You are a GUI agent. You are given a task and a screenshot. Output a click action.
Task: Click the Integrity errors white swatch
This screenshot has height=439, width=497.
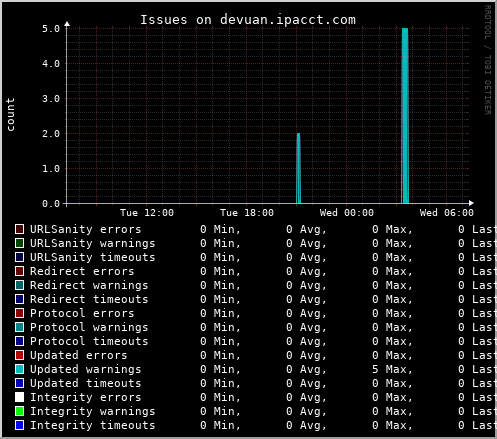click(x=20, y=397)
